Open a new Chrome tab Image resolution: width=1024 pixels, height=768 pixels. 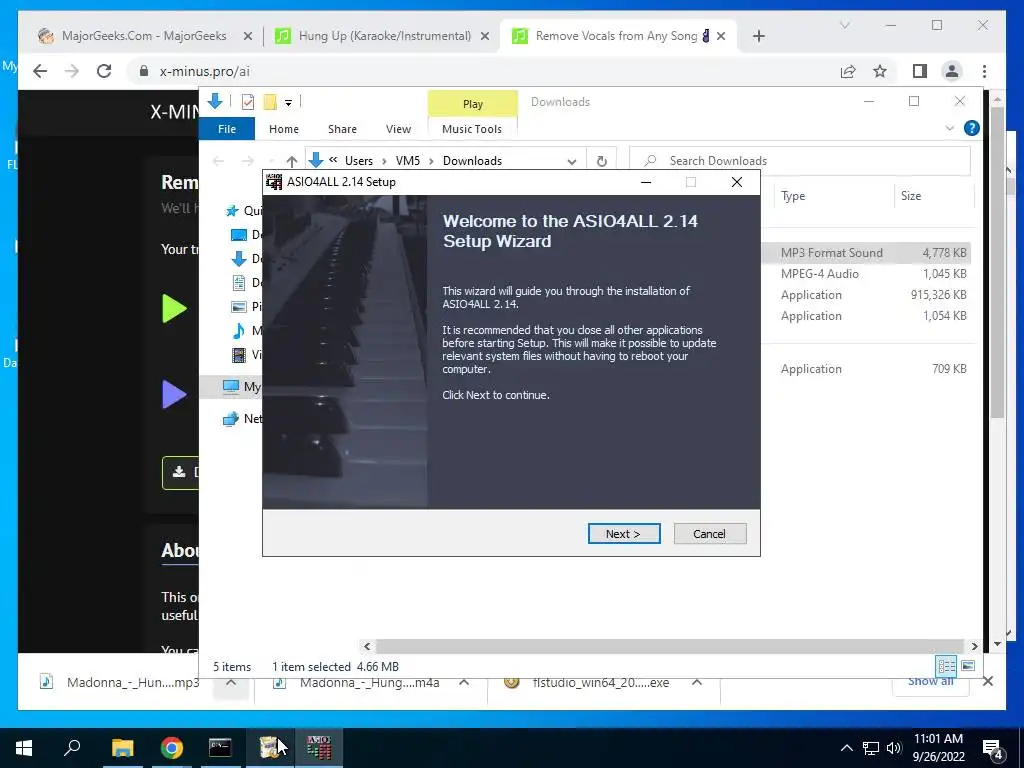(758, 36)
